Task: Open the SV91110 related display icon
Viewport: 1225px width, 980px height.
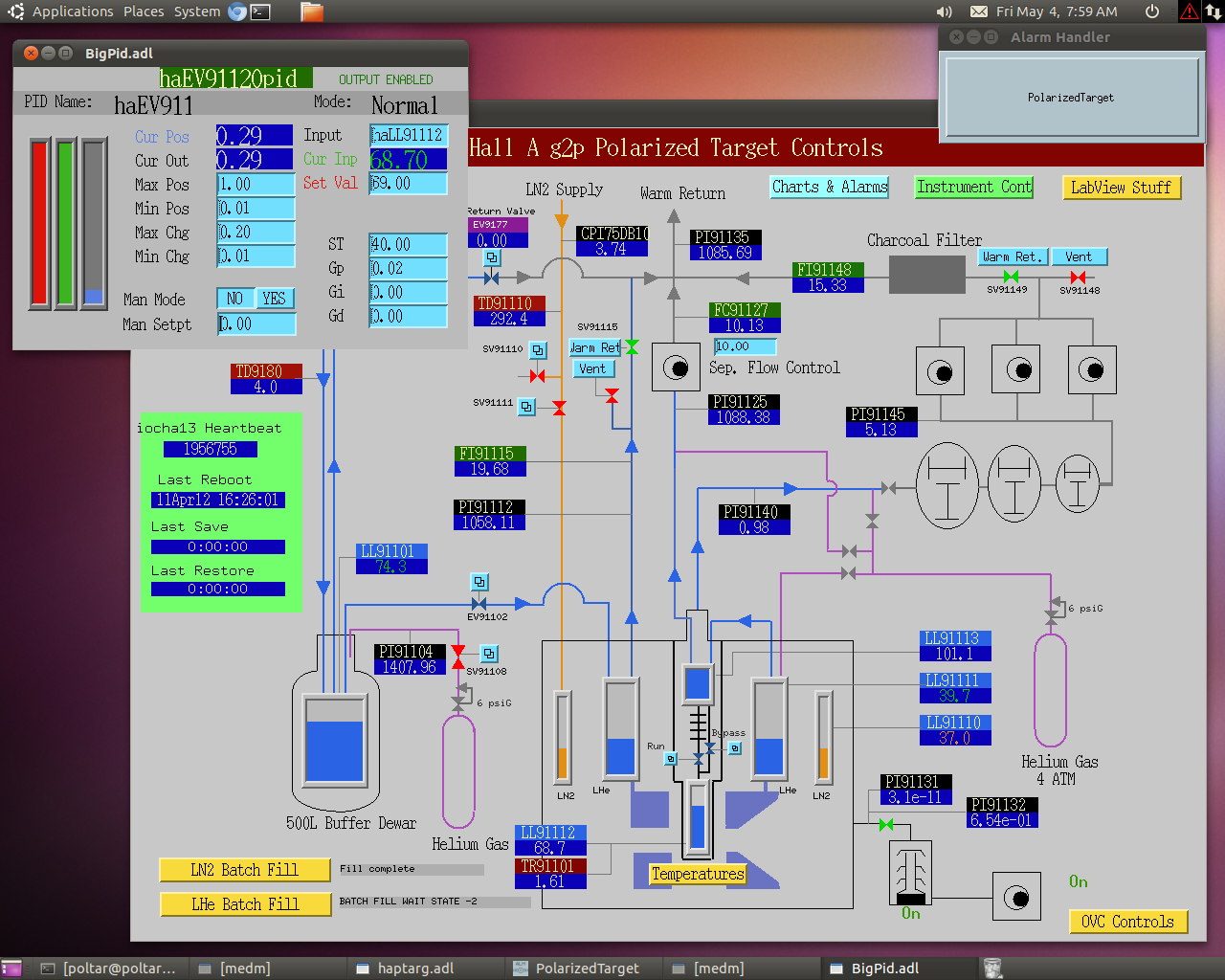Action: 538,350
